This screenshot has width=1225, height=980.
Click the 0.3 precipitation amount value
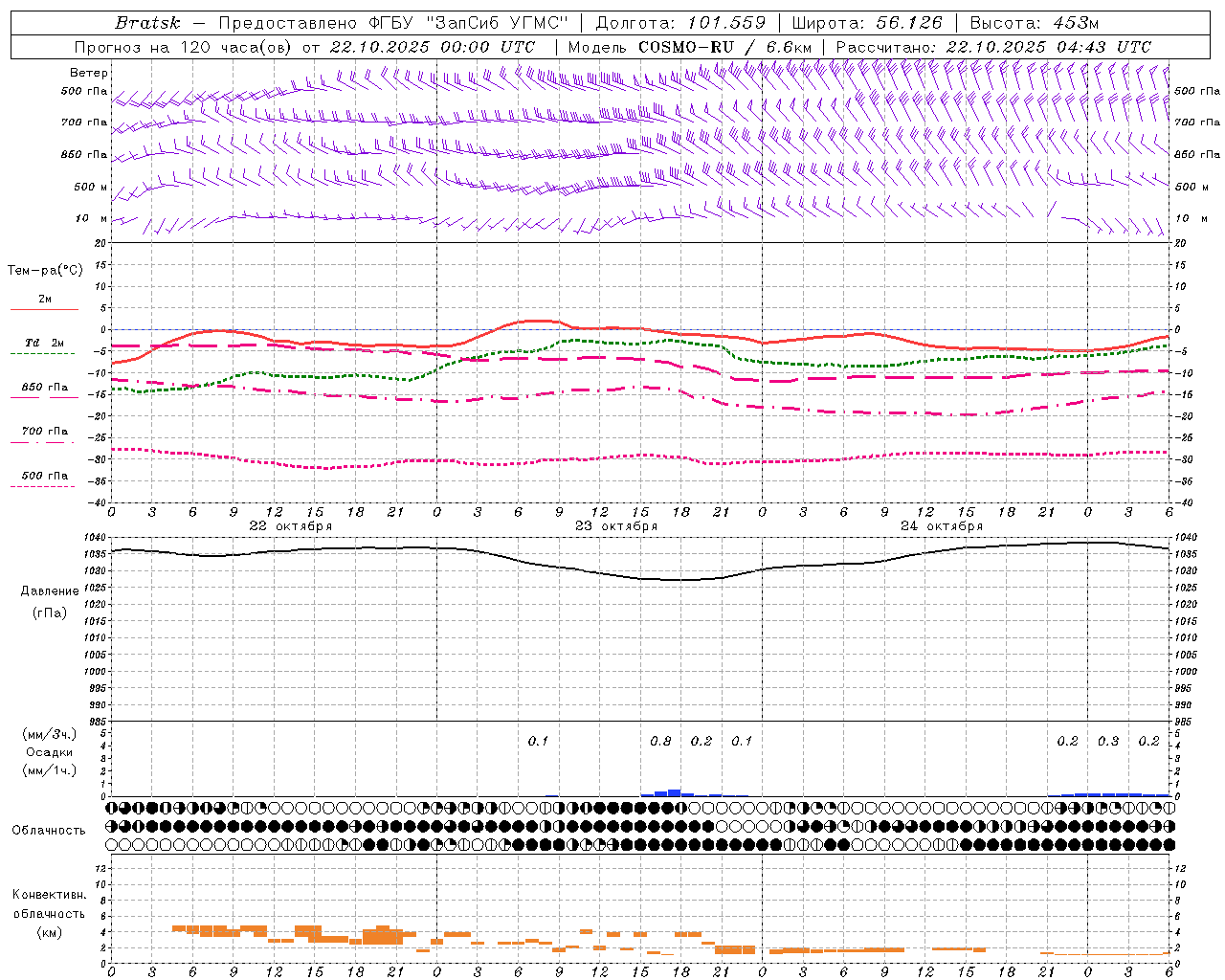coord(1108,742)
